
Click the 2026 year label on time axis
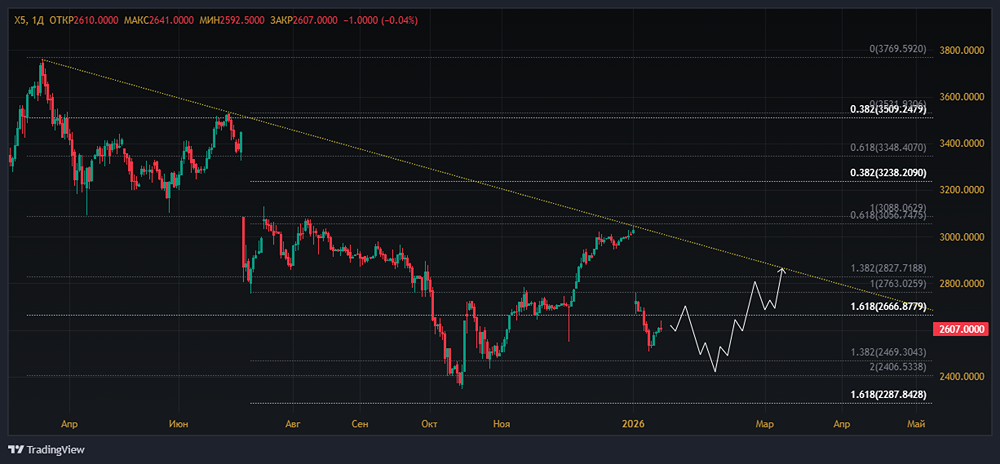click(x=633, y=424)
